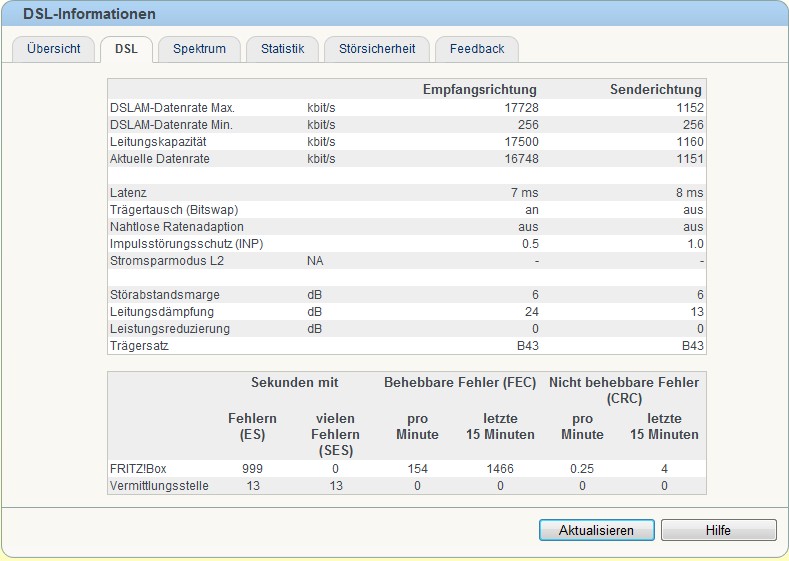Select the Störabstandsmarge row label
This screenshot has width=789, height=561.
[x=165, y=295]
